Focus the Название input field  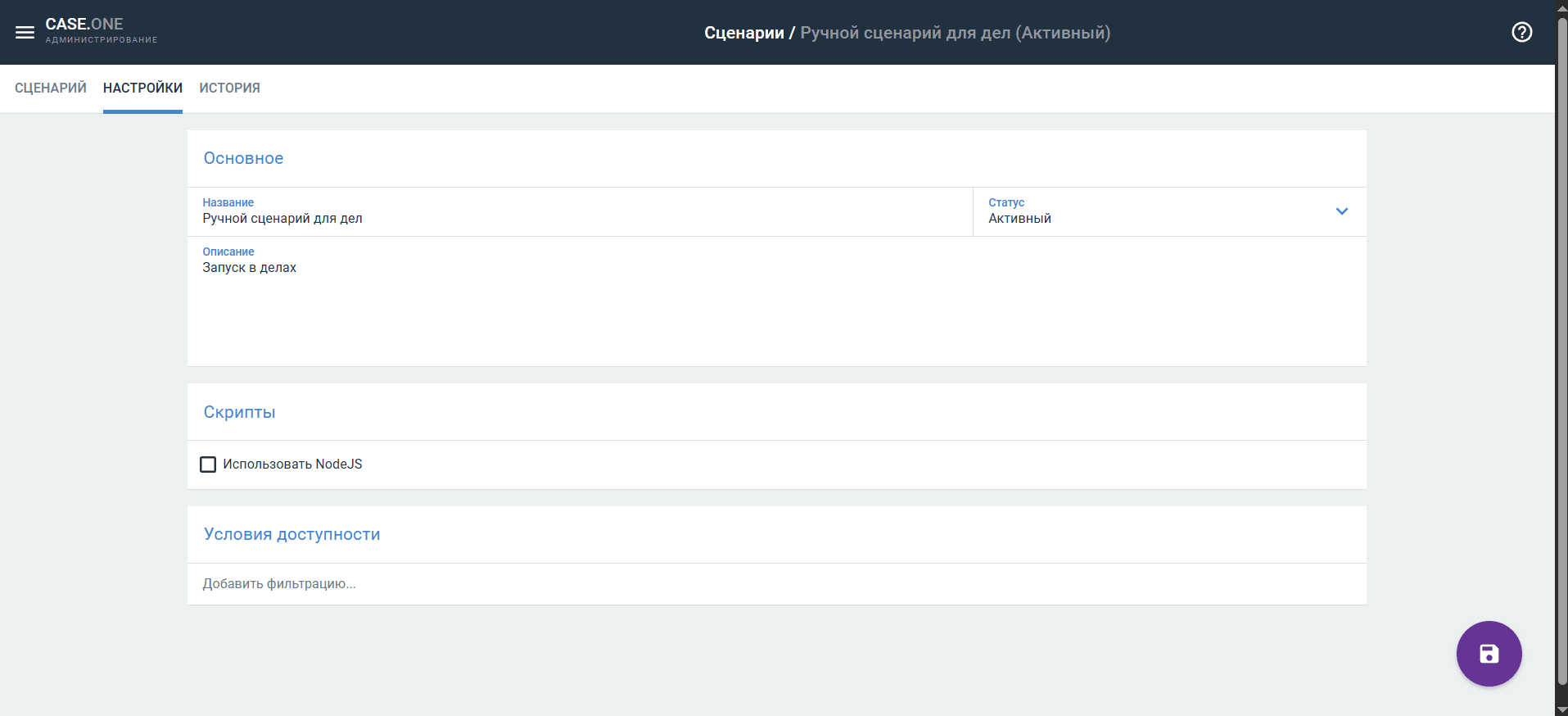573,219
